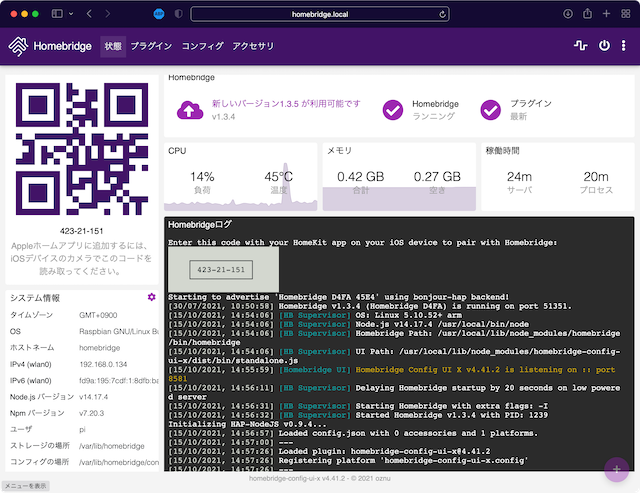640x493 pixels.
Task: Click the CPU widget title
Action: [x=177, y=151]
